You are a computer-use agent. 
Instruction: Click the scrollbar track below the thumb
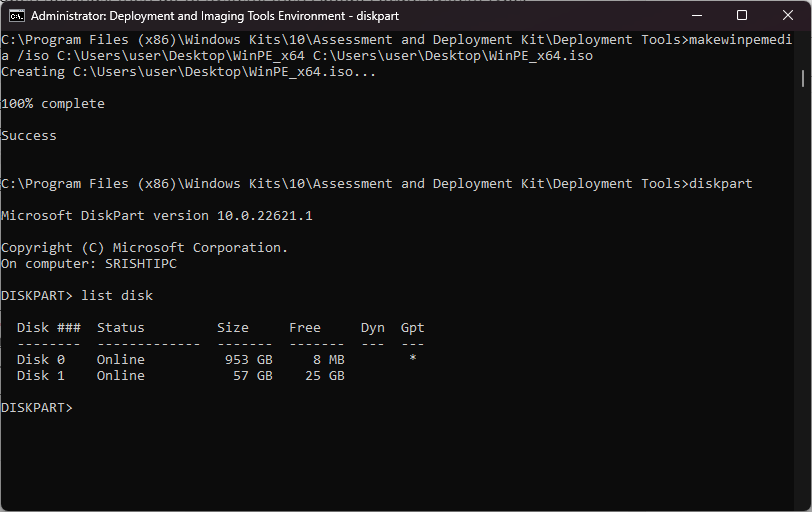pyautogui.click(x=804, y=300)
